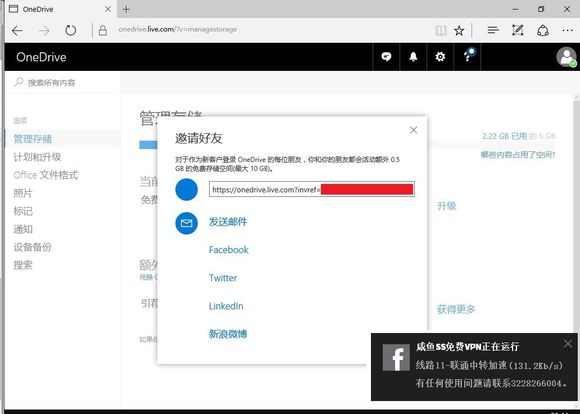Open Edge more actions ellipsis menu

(x=567, y=30)
